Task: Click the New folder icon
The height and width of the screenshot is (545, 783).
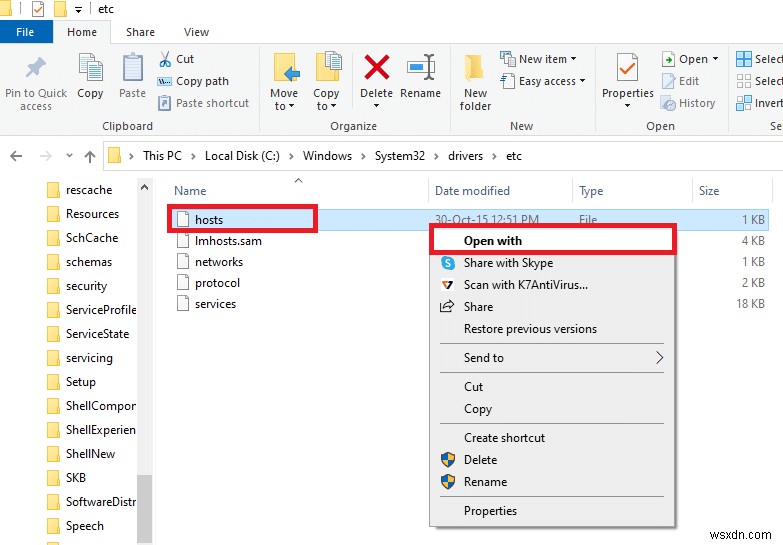Action: coord(474,68)
